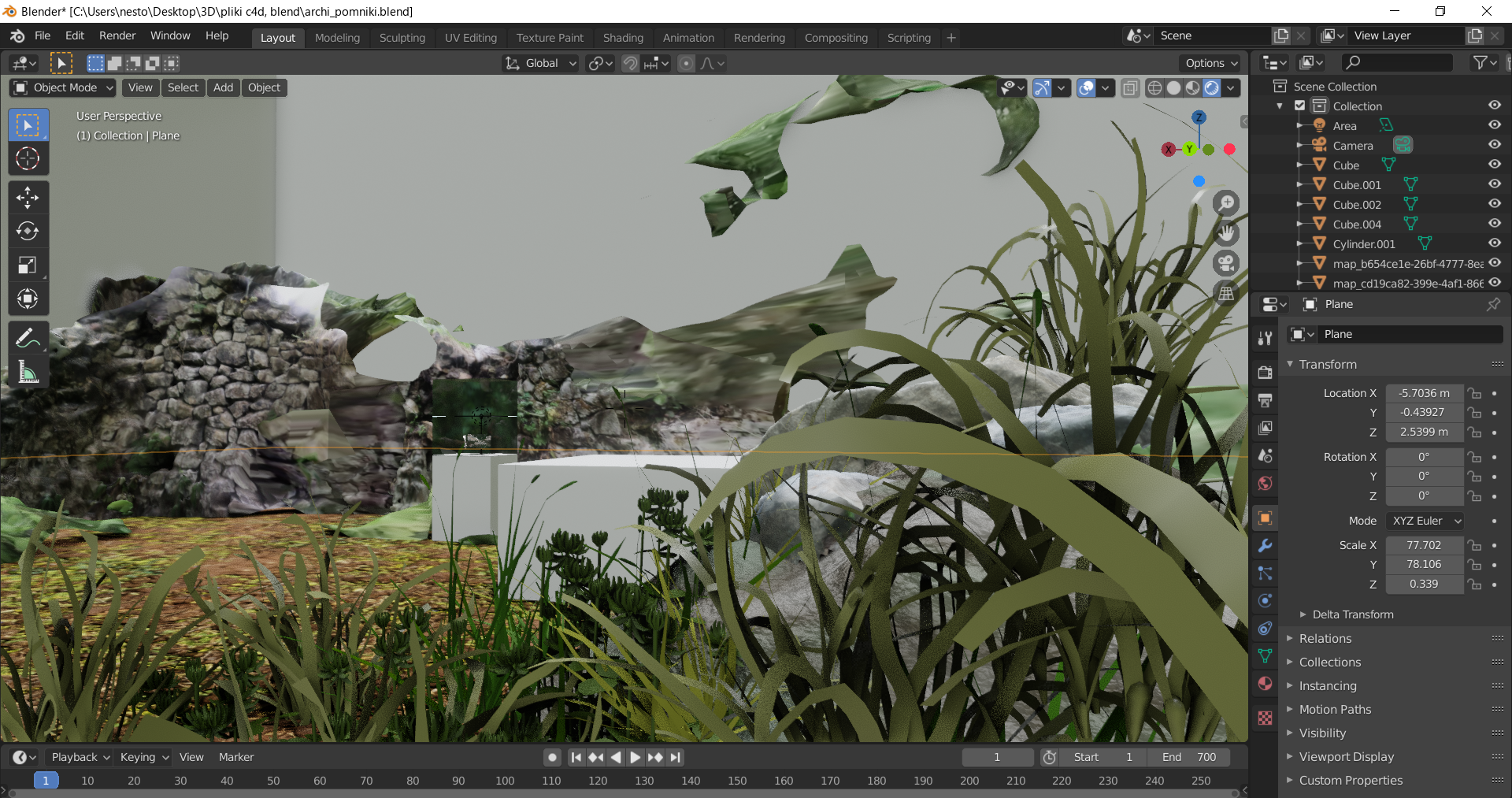
Task: Select the Move tool in the toolbar
Action: coord(28,198)
